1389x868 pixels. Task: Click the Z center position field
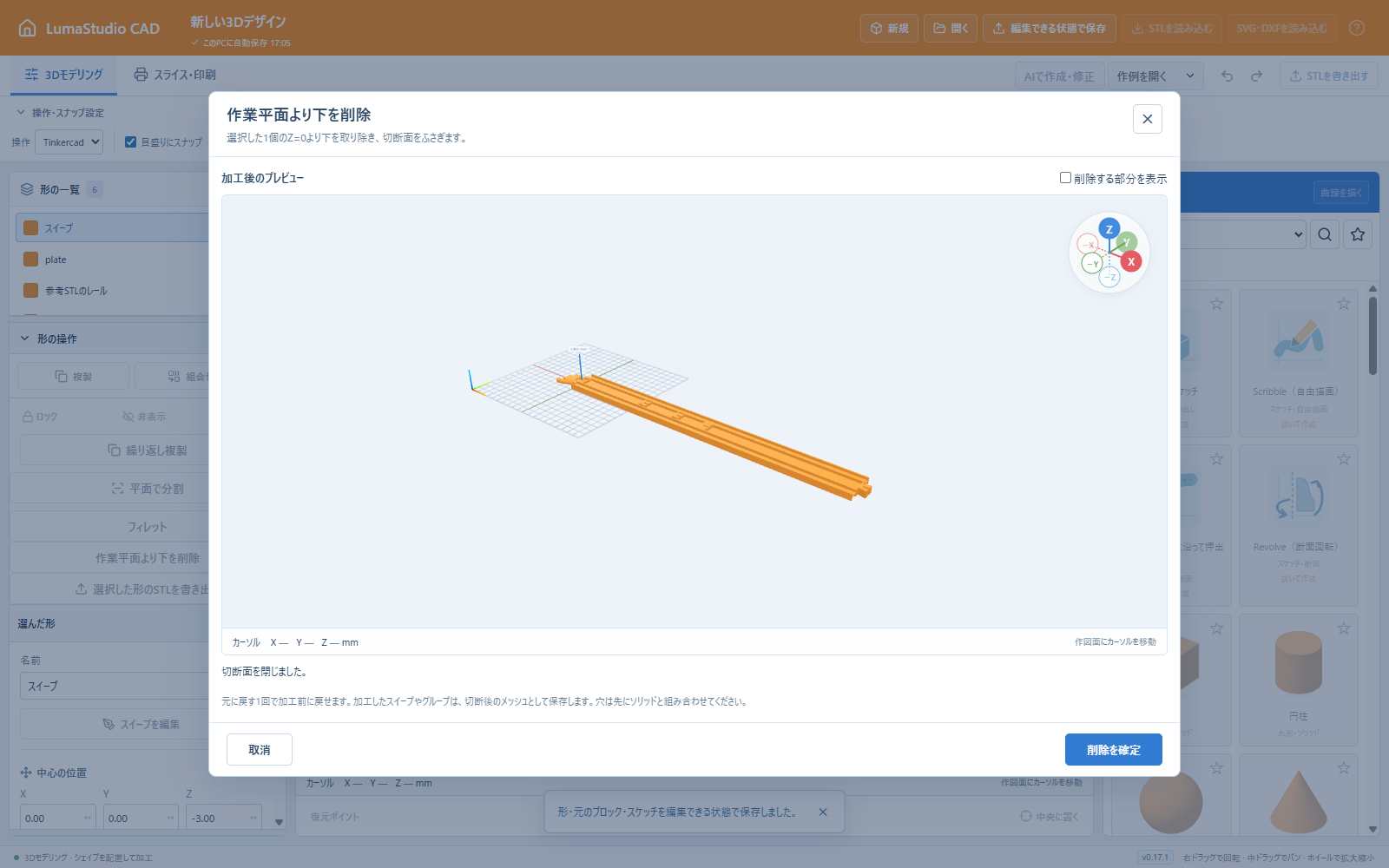coord(223,819)
